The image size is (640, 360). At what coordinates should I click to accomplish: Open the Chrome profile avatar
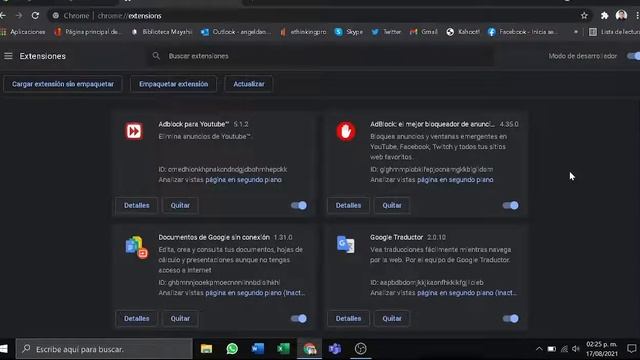pos(621,16)
